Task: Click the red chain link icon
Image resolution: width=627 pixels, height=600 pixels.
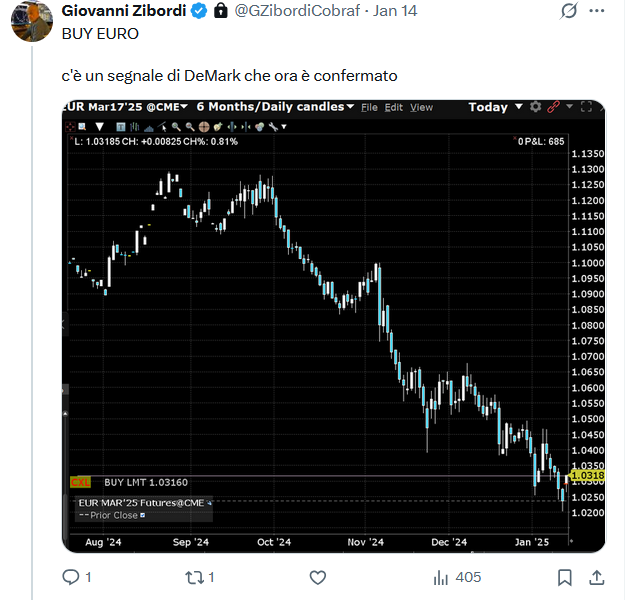Action: click(553, 107)
